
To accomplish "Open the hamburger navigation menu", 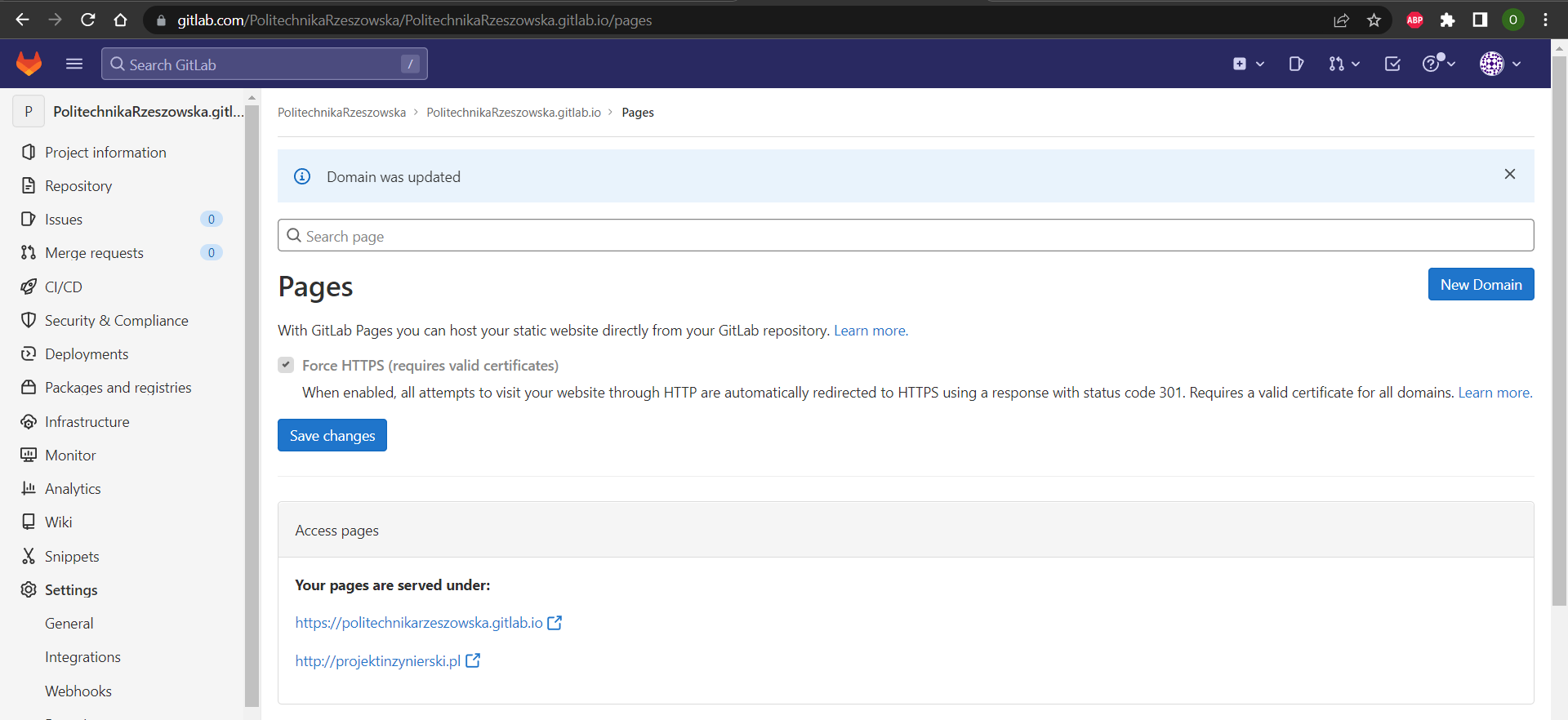I will (x=74, y=64).
